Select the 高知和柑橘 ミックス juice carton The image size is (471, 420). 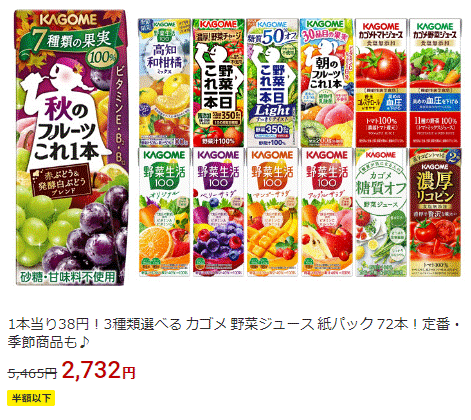[164, 83]
